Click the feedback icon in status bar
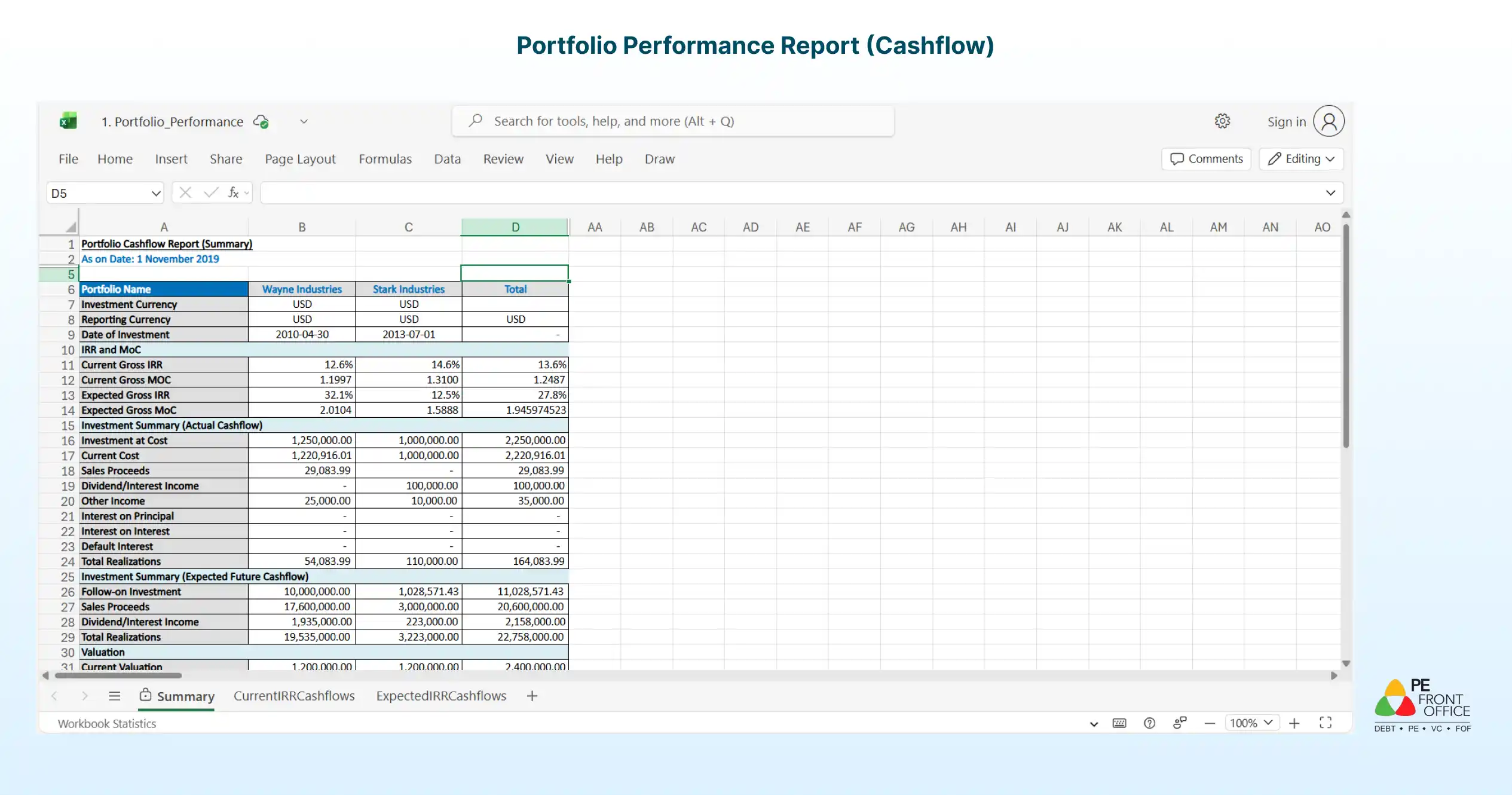Screen dimensions: 1512x795 click(1180, 723)
